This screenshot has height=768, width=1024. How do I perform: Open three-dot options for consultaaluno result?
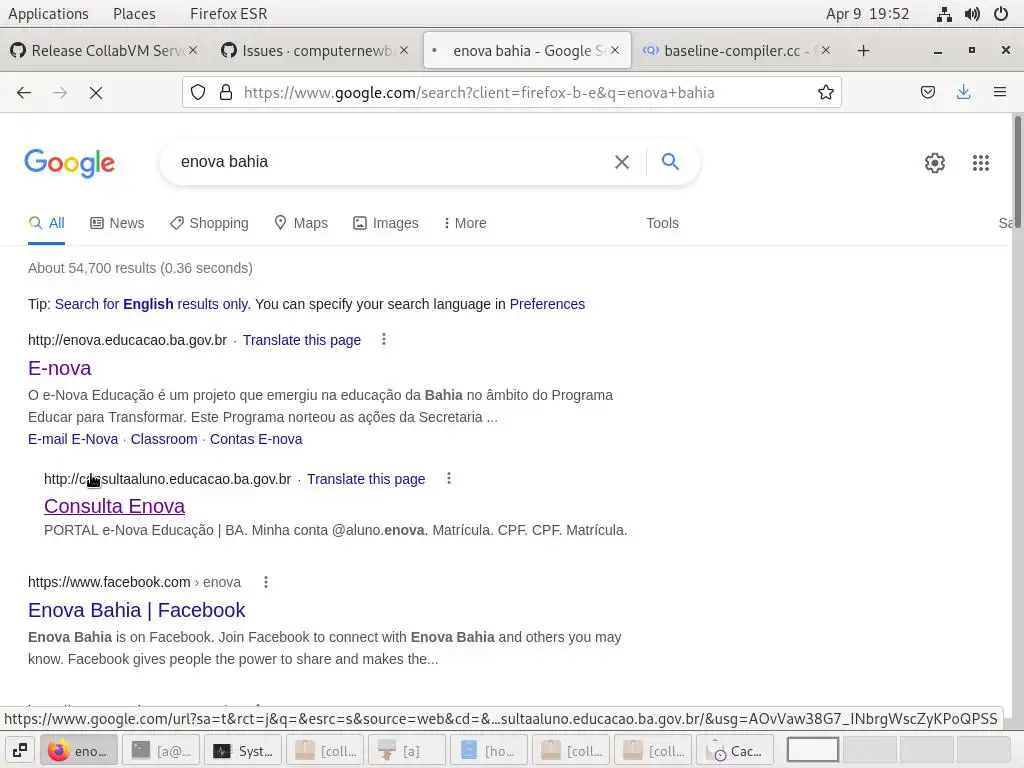coord(449,479)
